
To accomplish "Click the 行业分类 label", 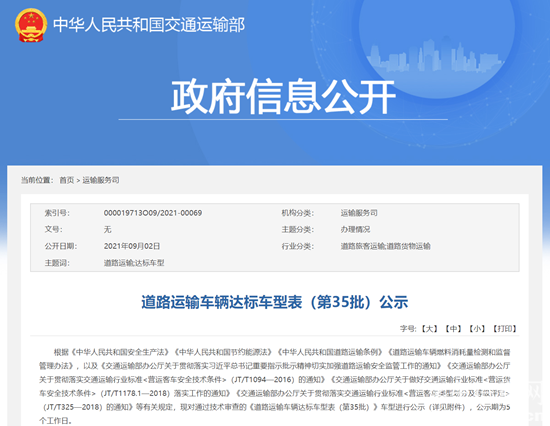I will 298,246.
